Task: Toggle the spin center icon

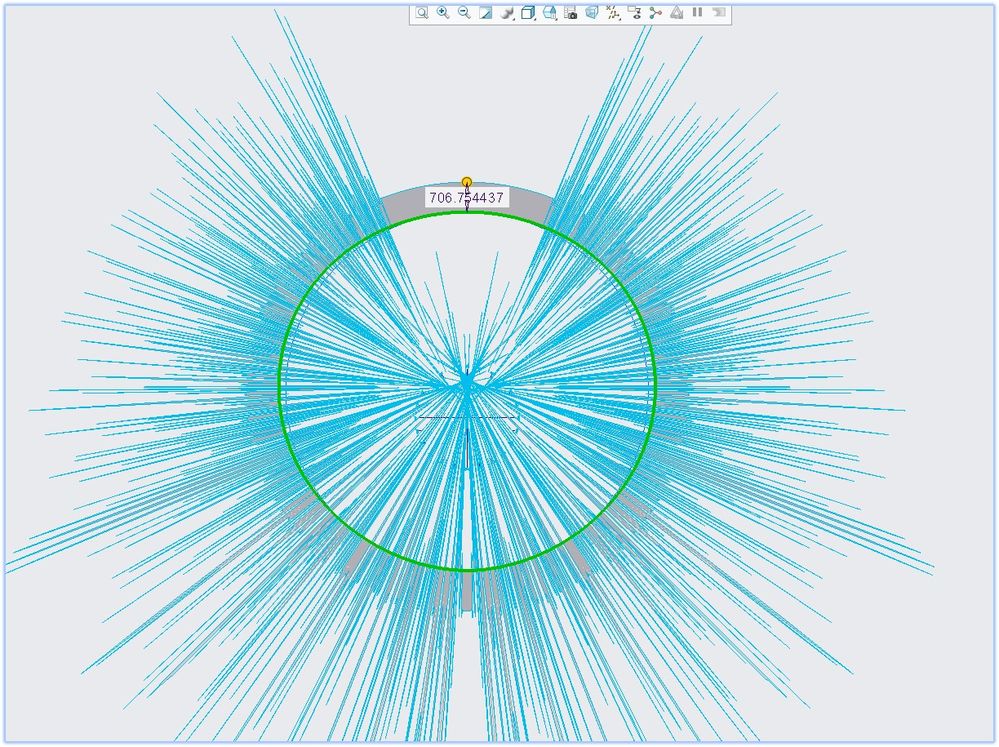Action: pyautogui.click(x=656, y=13)
